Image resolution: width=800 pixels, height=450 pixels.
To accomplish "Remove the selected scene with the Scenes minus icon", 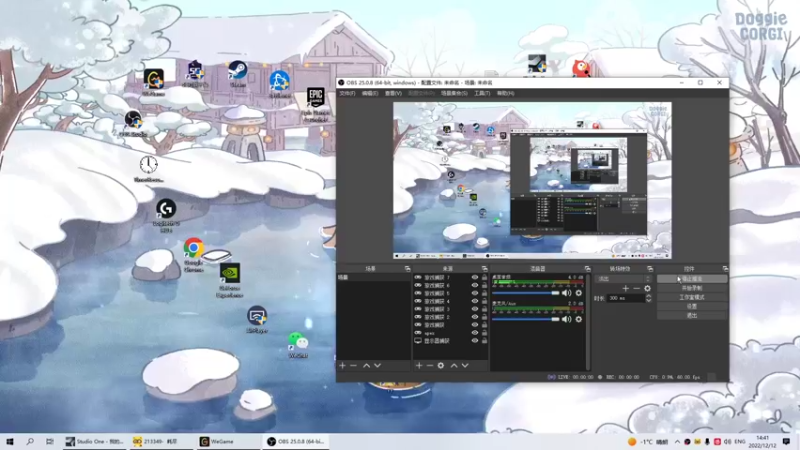I will 353,365.
